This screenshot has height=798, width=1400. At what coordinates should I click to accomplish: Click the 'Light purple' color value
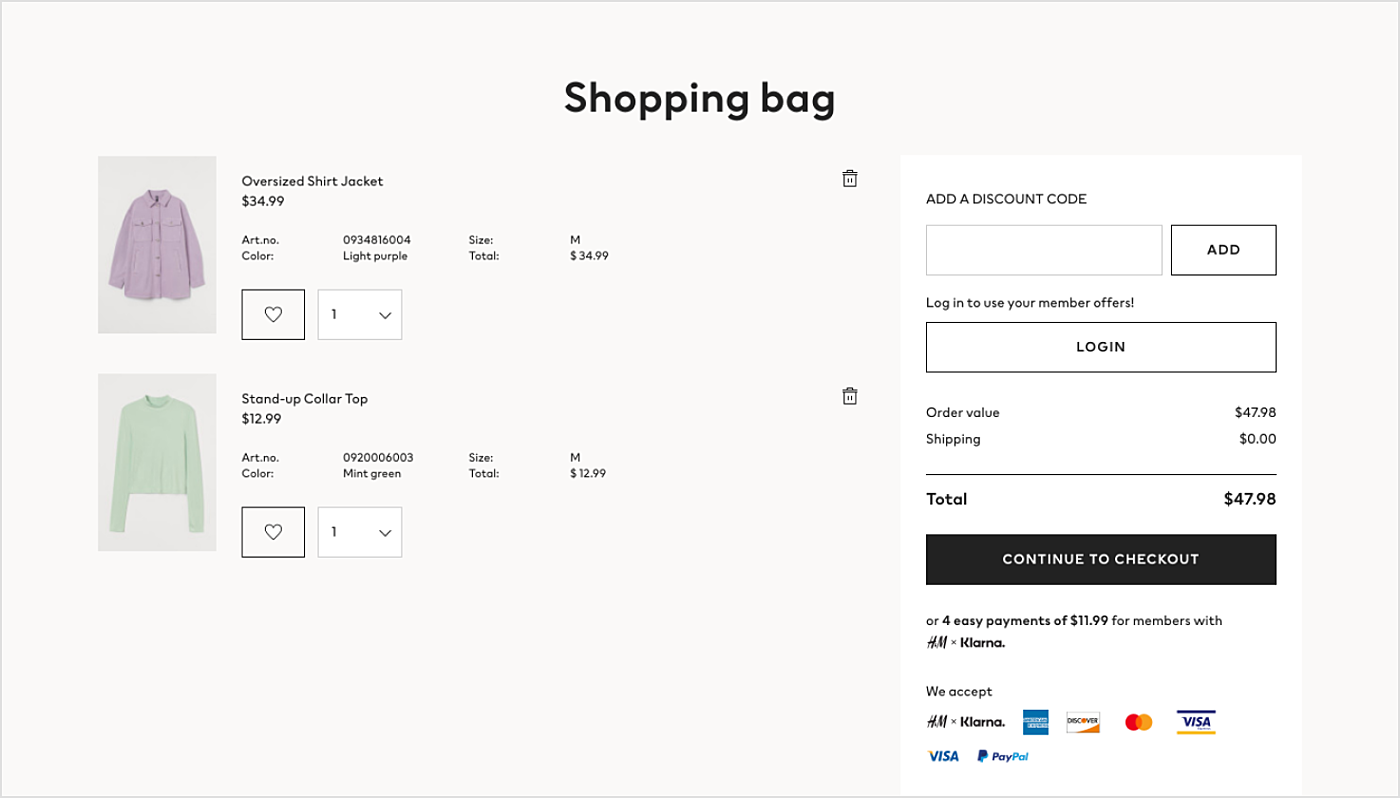pyautogui.click(x=375, y=256)
